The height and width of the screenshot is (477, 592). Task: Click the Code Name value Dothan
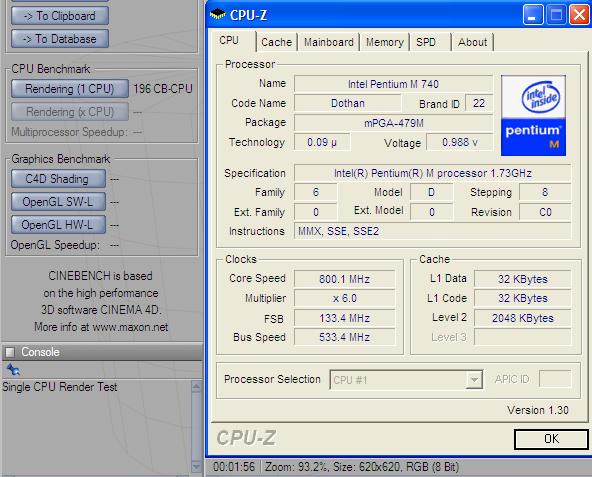click(347, 103)
